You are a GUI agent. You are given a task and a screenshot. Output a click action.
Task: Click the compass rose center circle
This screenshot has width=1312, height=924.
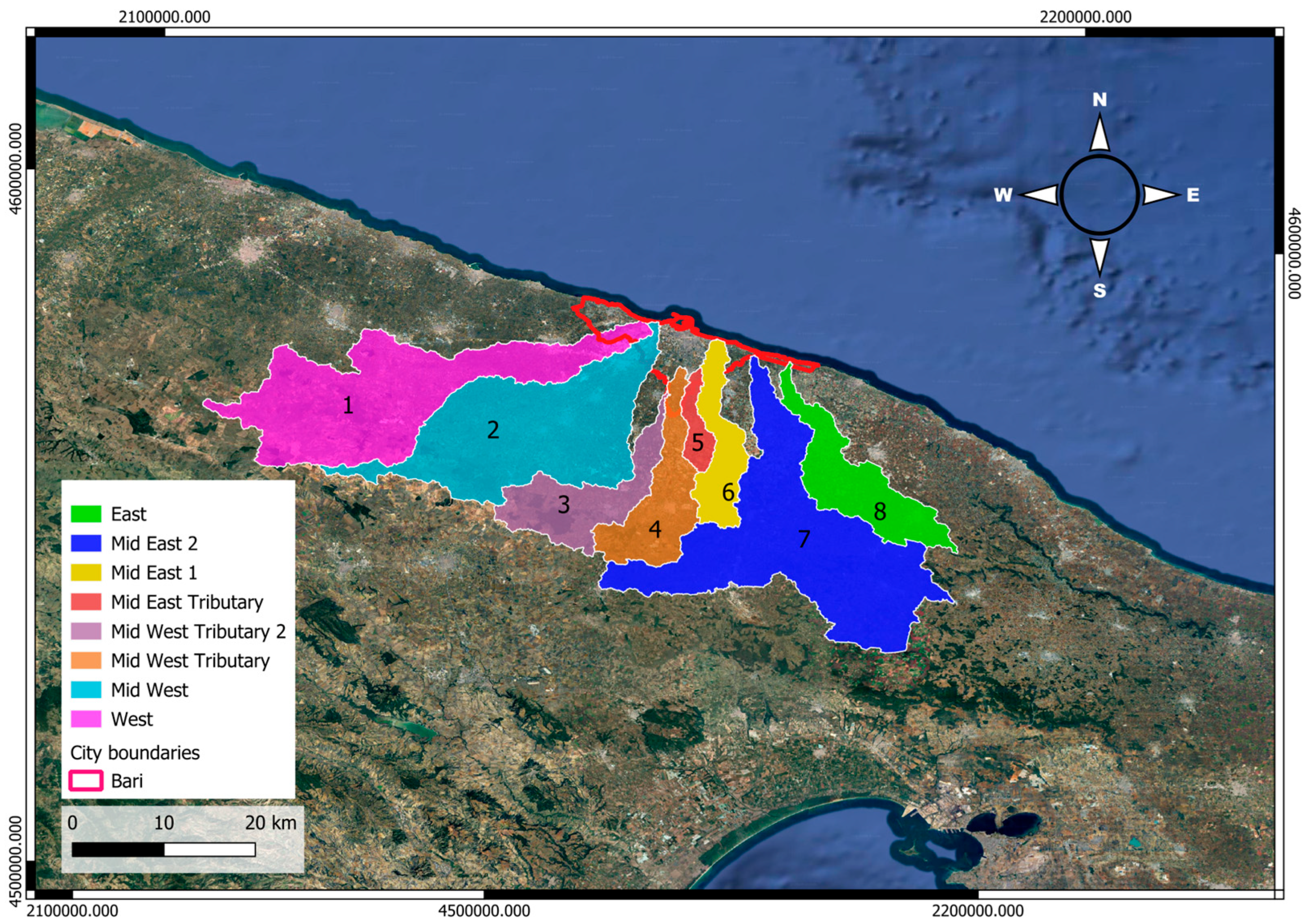coord(1099,195)
